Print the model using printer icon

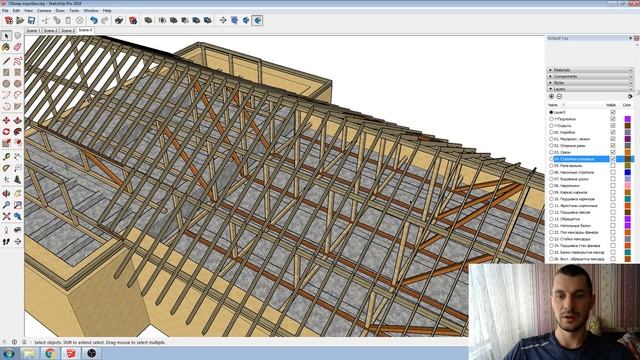click(119, 20)
